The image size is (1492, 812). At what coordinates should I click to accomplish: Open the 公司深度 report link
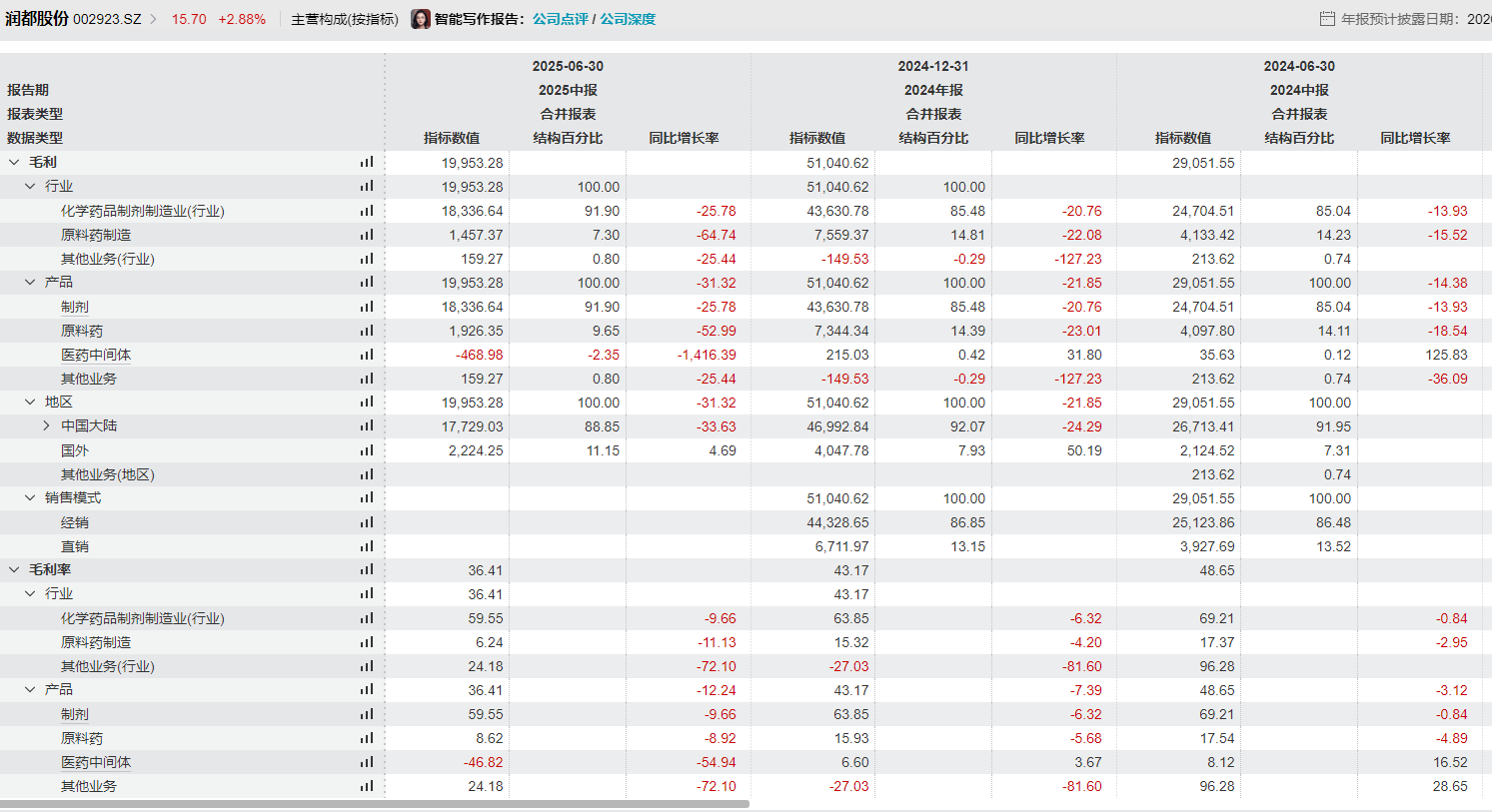coord(628,19)
